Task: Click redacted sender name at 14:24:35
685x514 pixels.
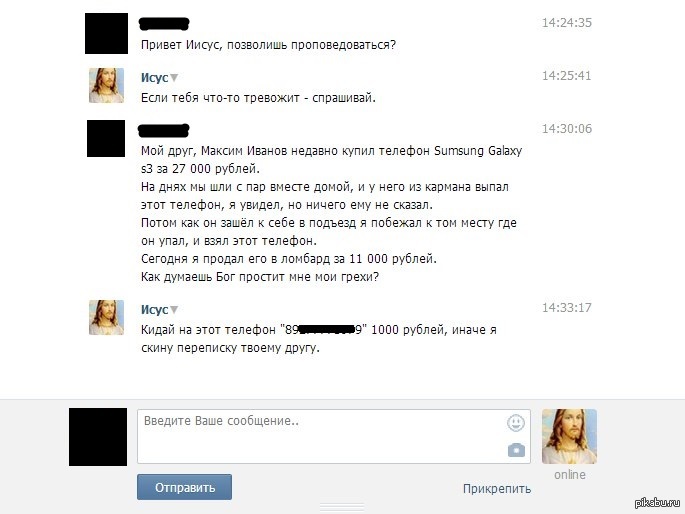Action: click(164, 23)
